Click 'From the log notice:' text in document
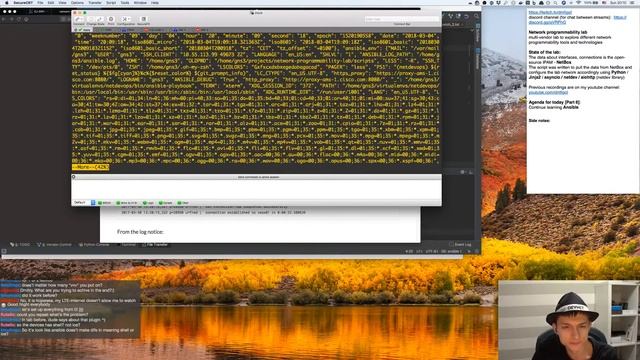 click(x=140, y=232)
